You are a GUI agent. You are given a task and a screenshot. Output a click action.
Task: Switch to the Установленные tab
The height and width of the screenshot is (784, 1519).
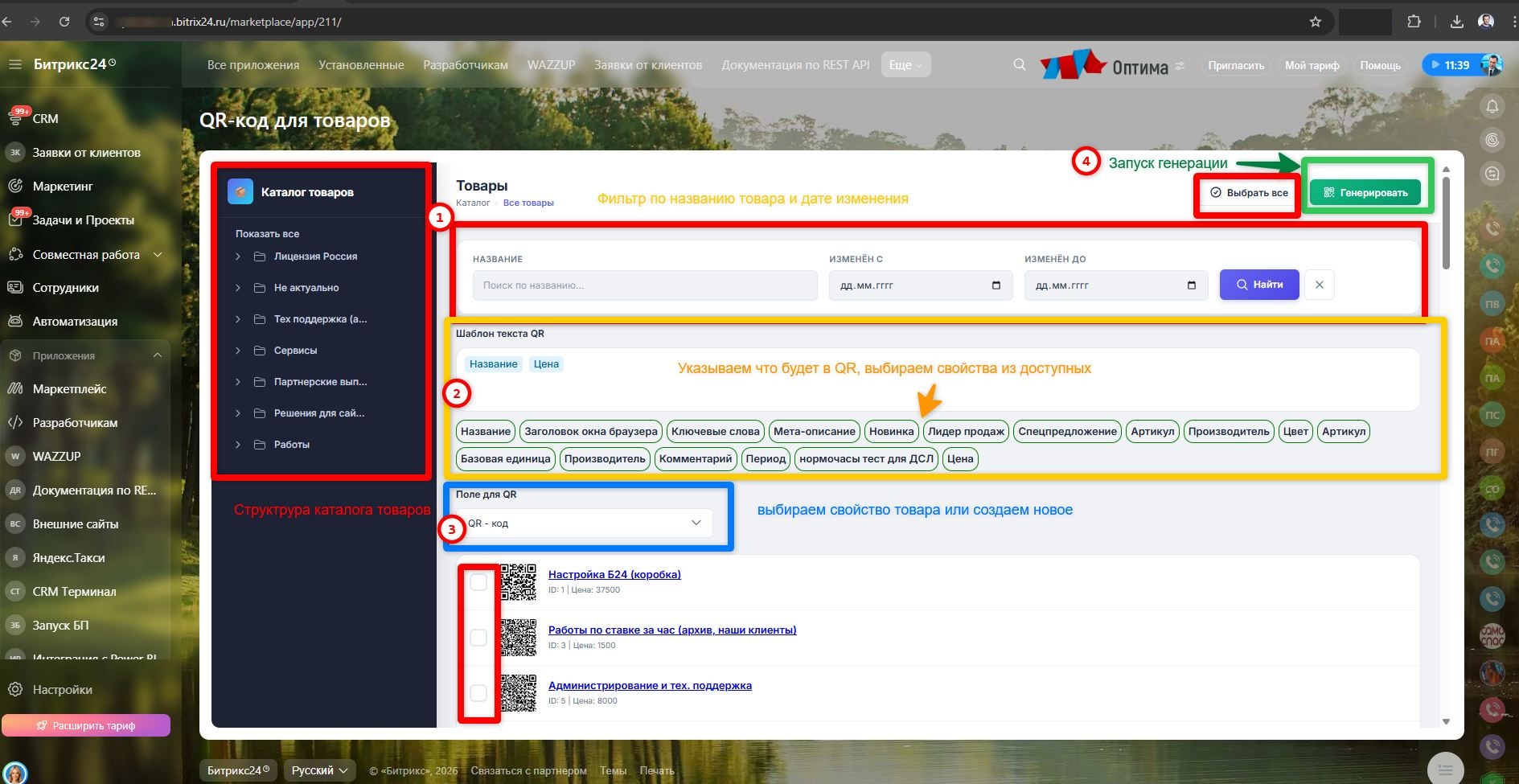(361, 65)
